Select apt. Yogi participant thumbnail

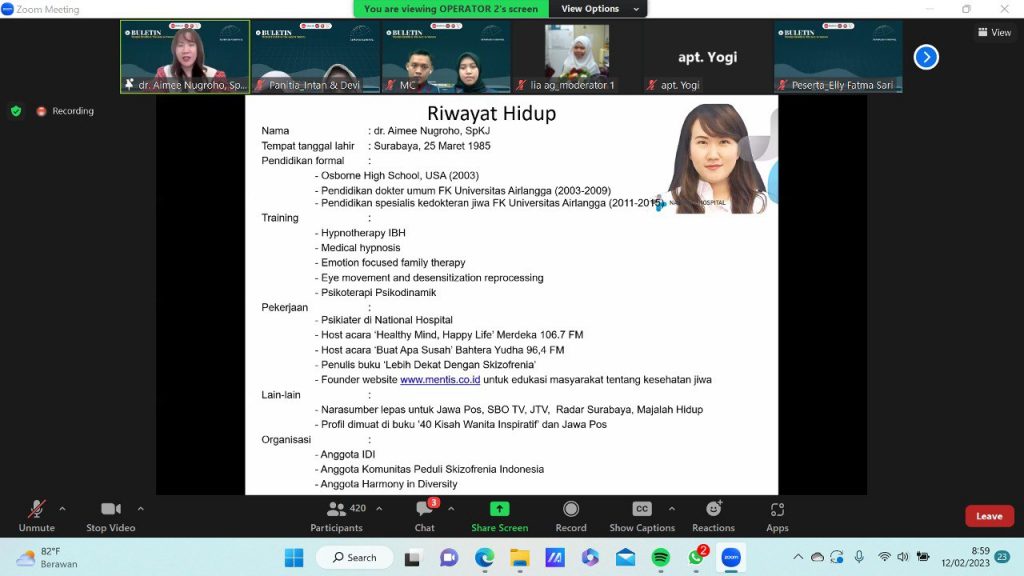707,58
